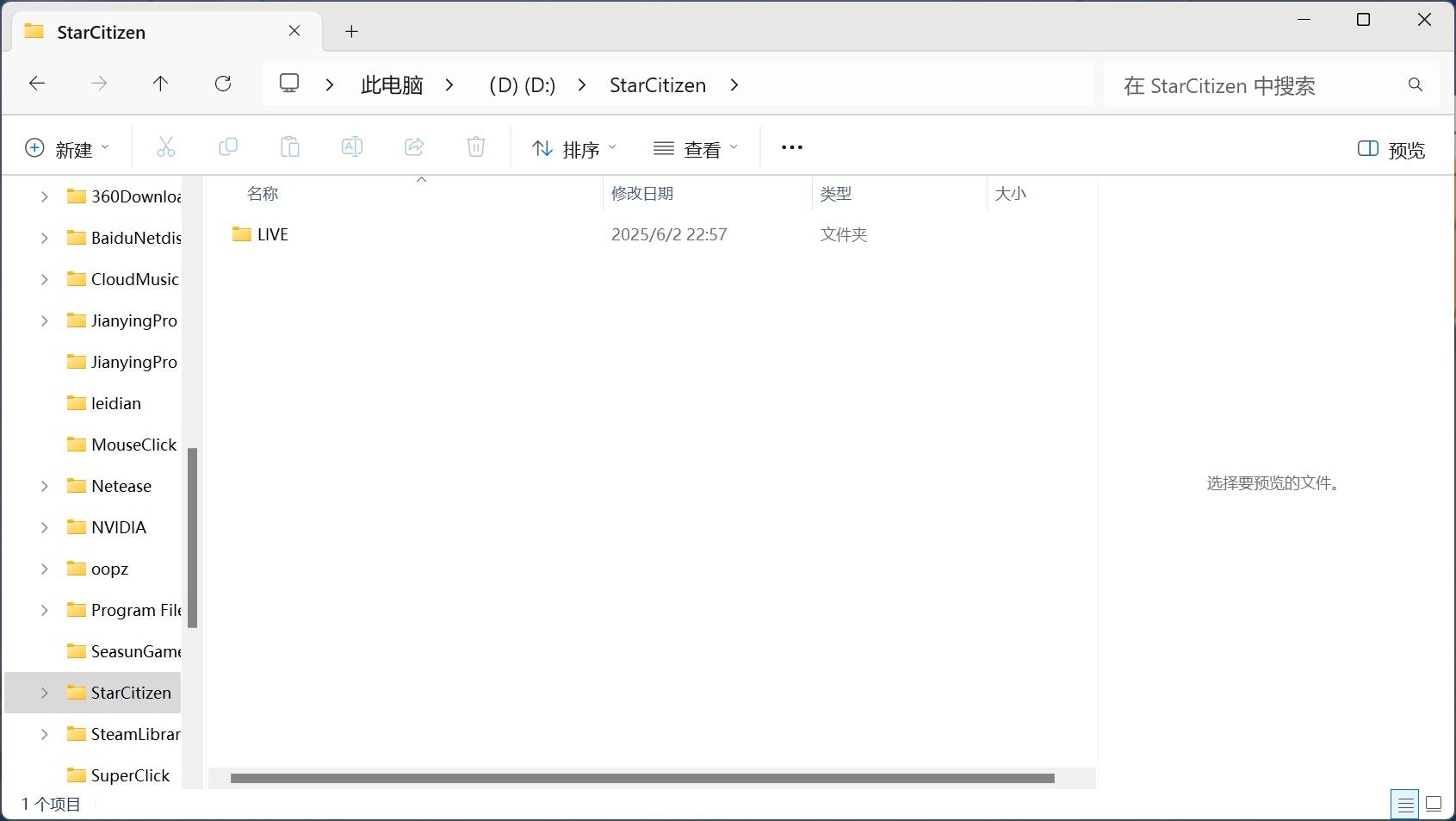
Task: Click the Share icon in toolbar
Action: [414, 147]
